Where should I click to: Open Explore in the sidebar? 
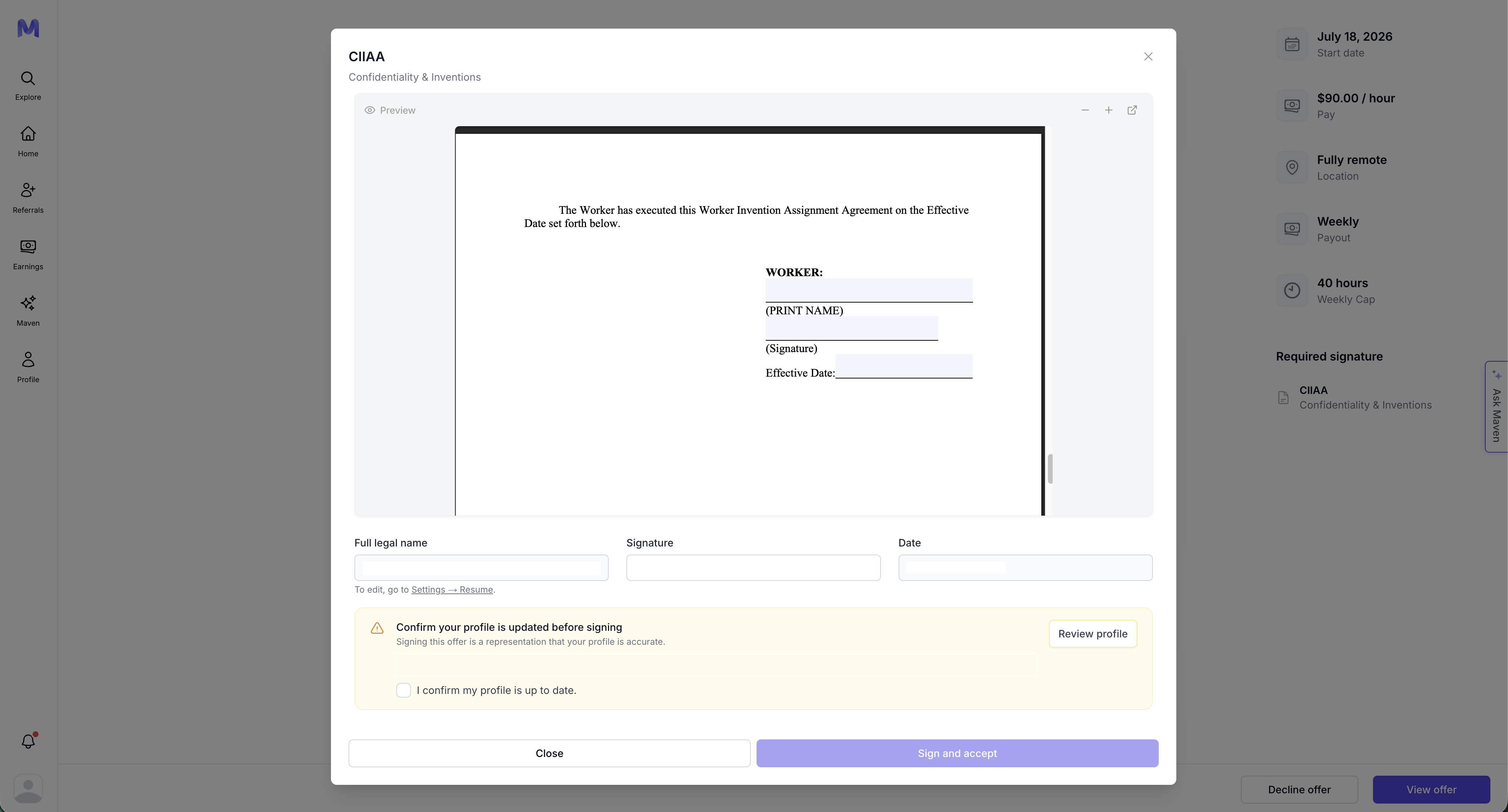click(28, 86)
